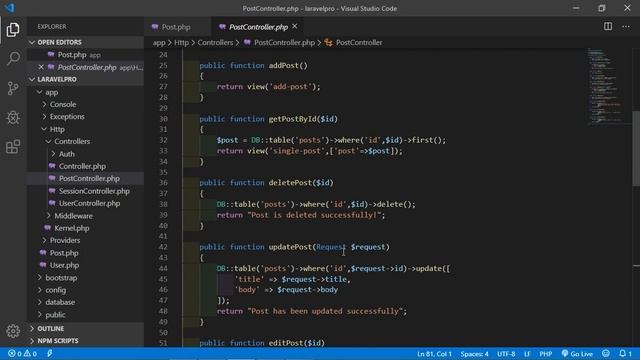Open the Extensions view

pos(13,147)
